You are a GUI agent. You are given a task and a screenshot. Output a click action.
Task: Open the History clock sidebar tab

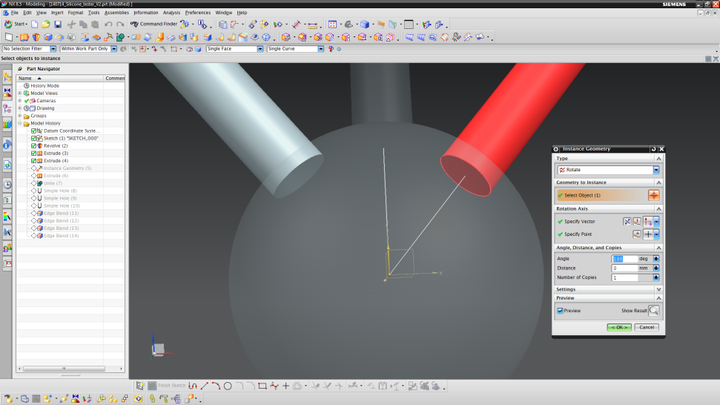[x=7, y=185]
